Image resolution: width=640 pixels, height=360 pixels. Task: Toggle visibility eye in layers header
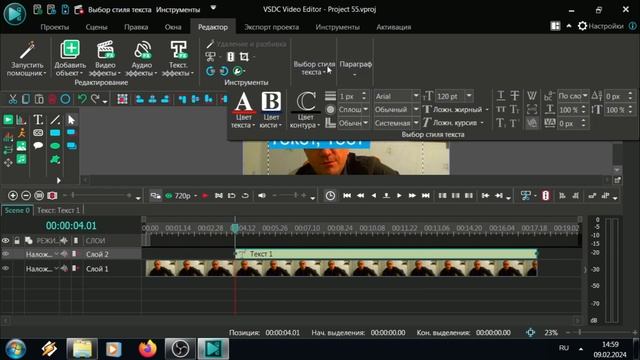[5, 241]
